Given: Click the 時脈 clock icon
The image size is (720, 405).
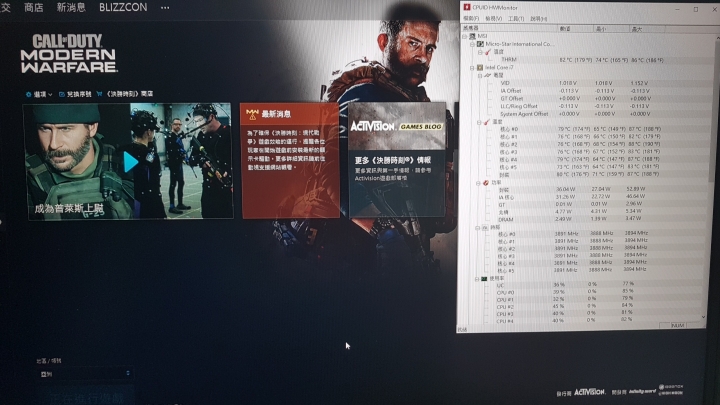Looking at the screenshot, I should (x=485, y=227).
